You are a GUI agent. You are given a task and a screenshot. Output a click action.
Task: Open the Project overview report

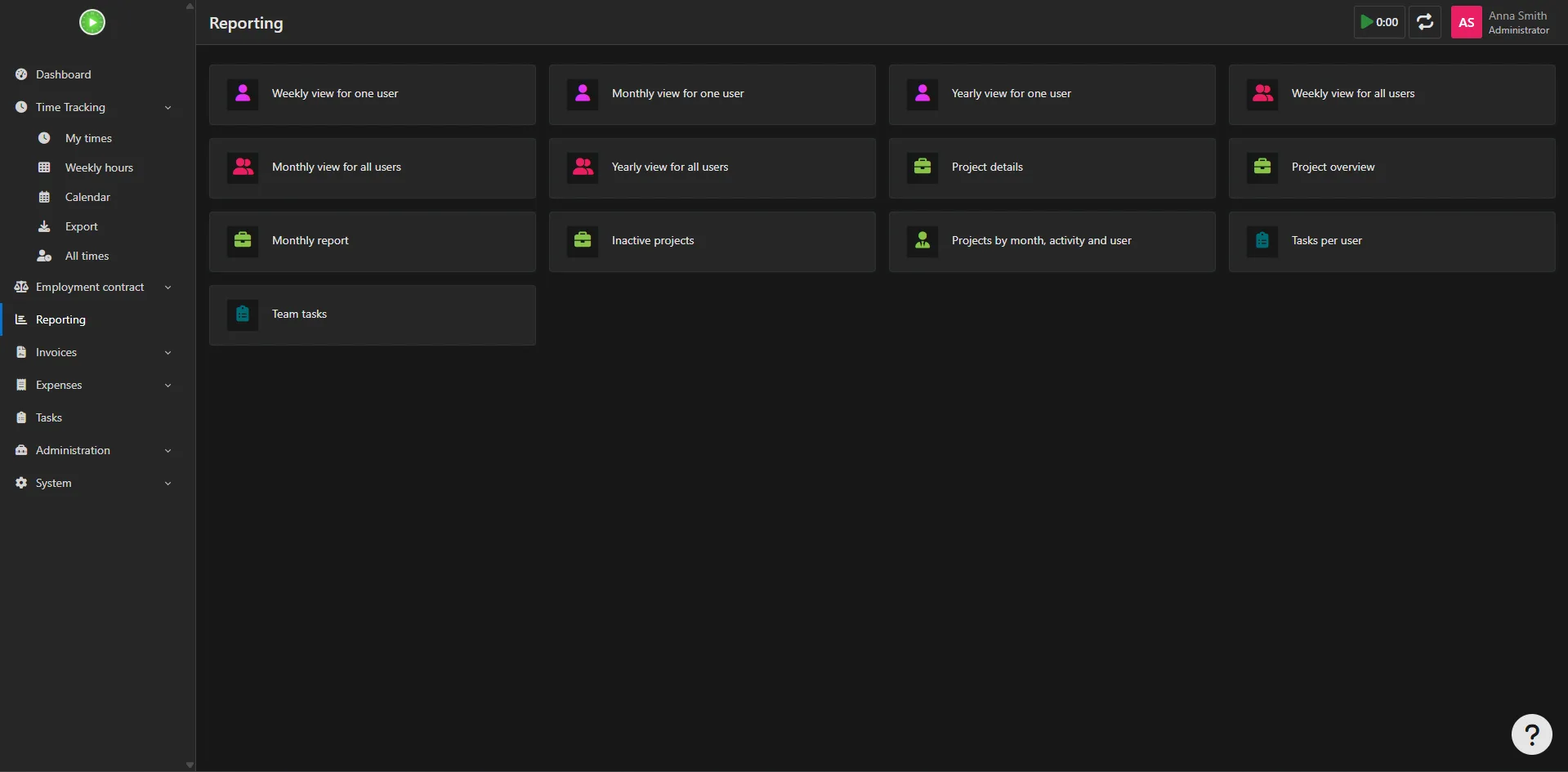tap(1392, 168)
